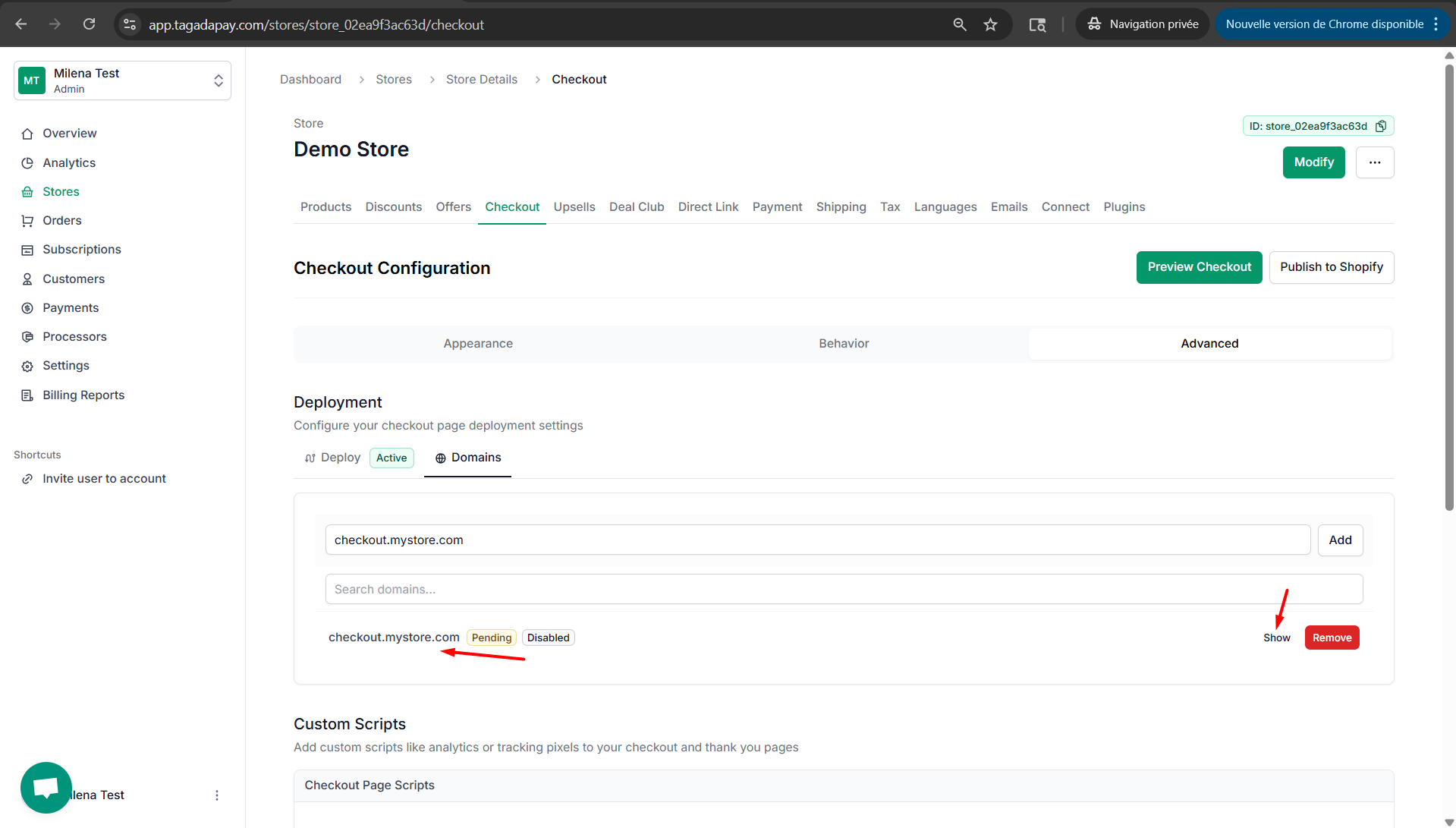Open site information icon in address bar

click(x=130, y=24)
